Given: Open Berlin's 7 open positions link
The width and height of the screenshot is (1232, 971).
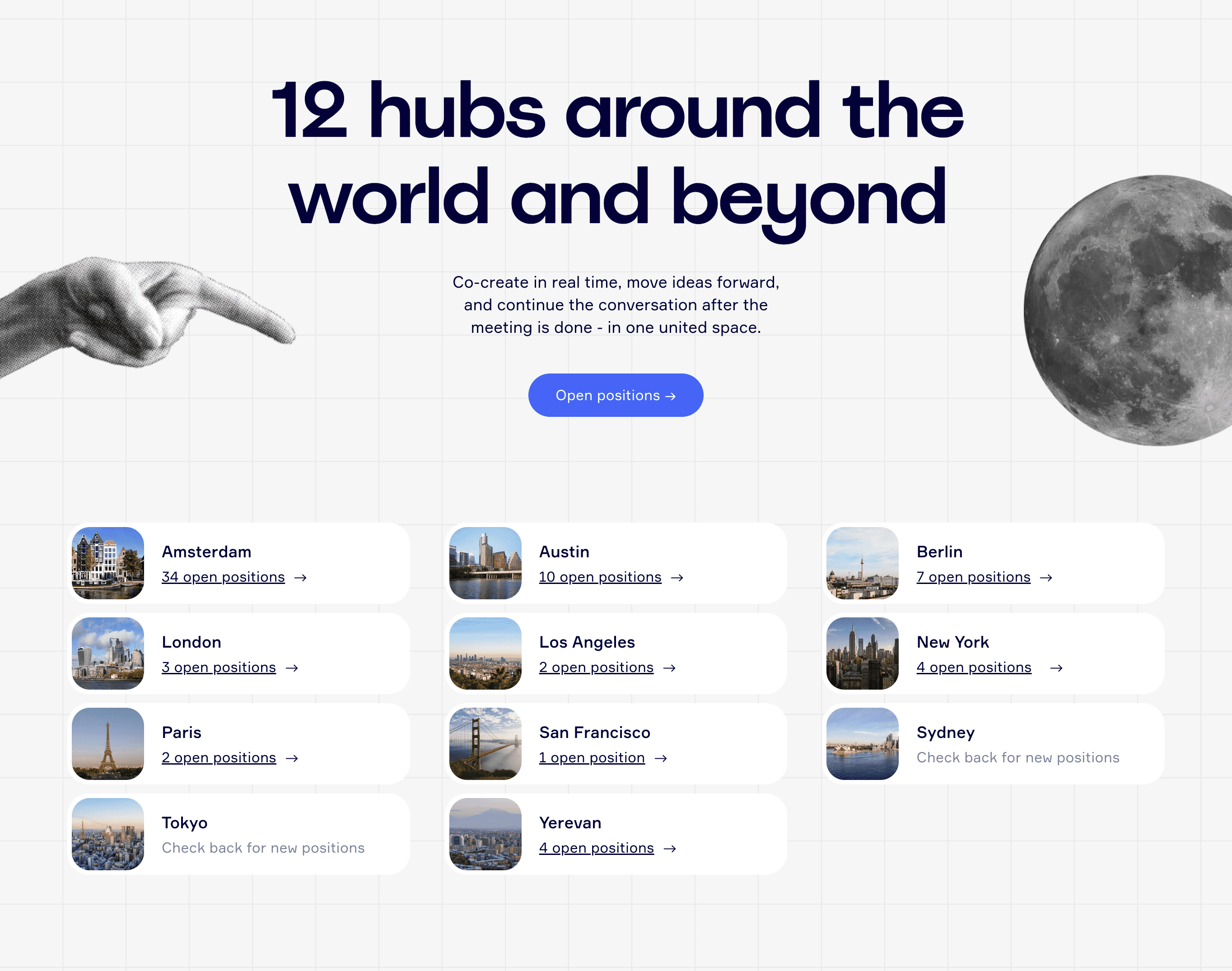Looking at the screenshot, I should pyautogui.click(x=973, y=577).
